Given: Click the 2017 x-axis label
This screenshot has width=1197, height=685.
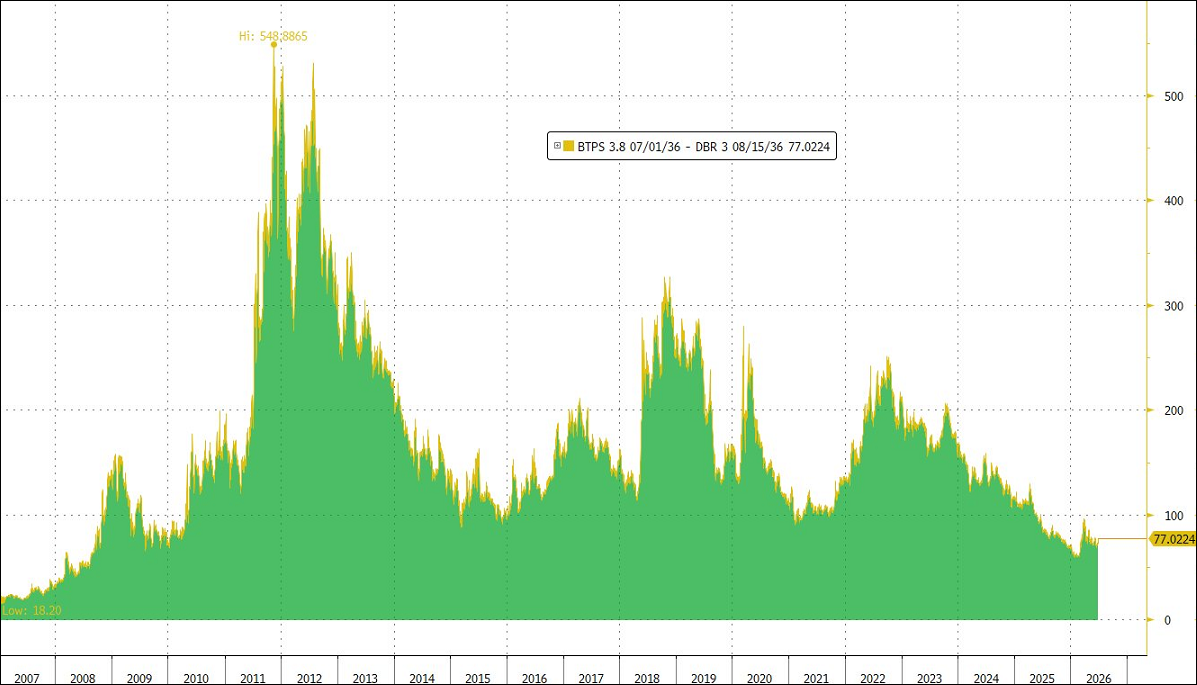Looking at the screenshot, I should [591, 678].
